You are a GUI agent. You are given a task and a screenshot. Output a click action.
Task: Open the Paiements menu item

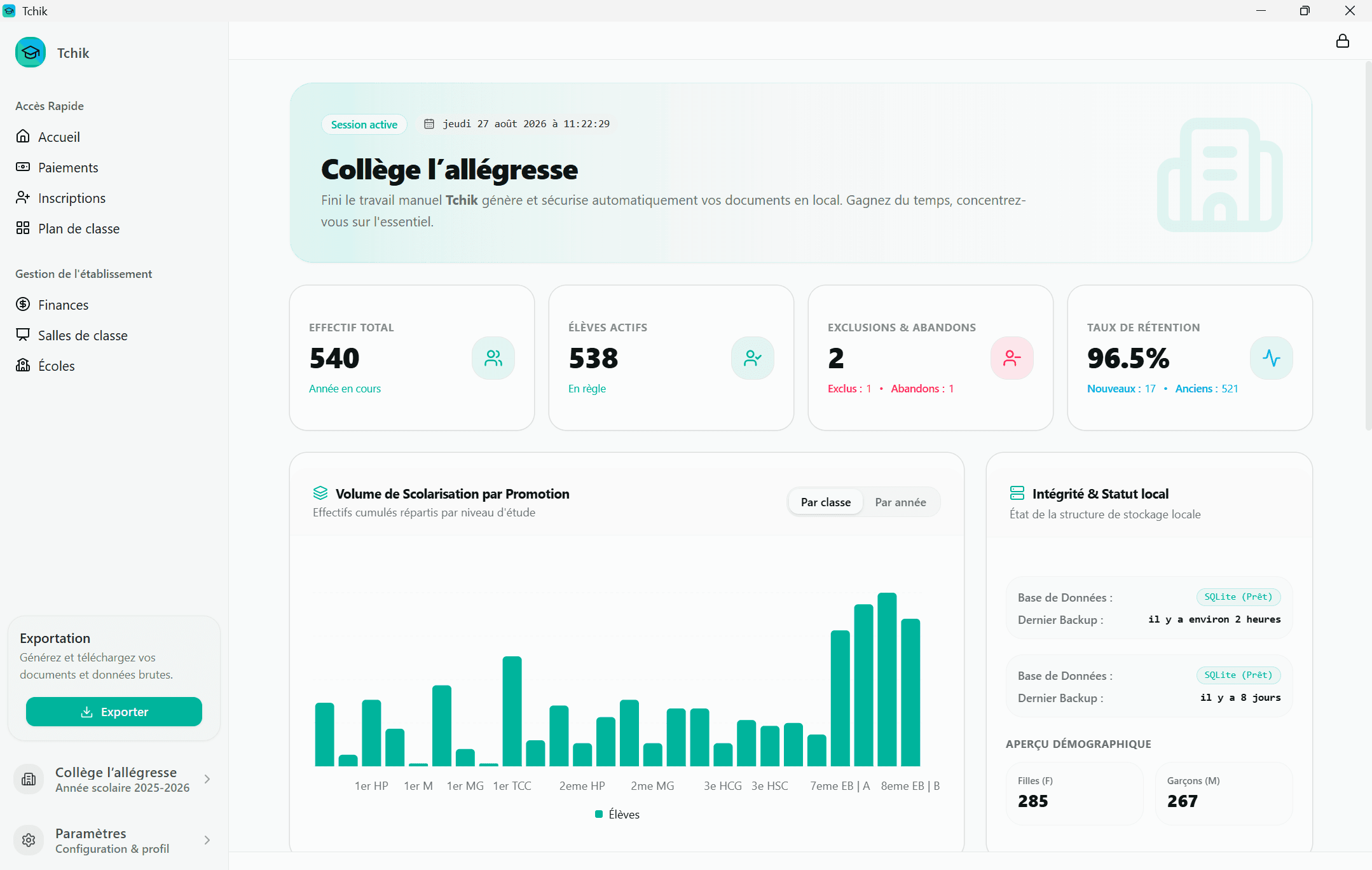click(114, 167)
